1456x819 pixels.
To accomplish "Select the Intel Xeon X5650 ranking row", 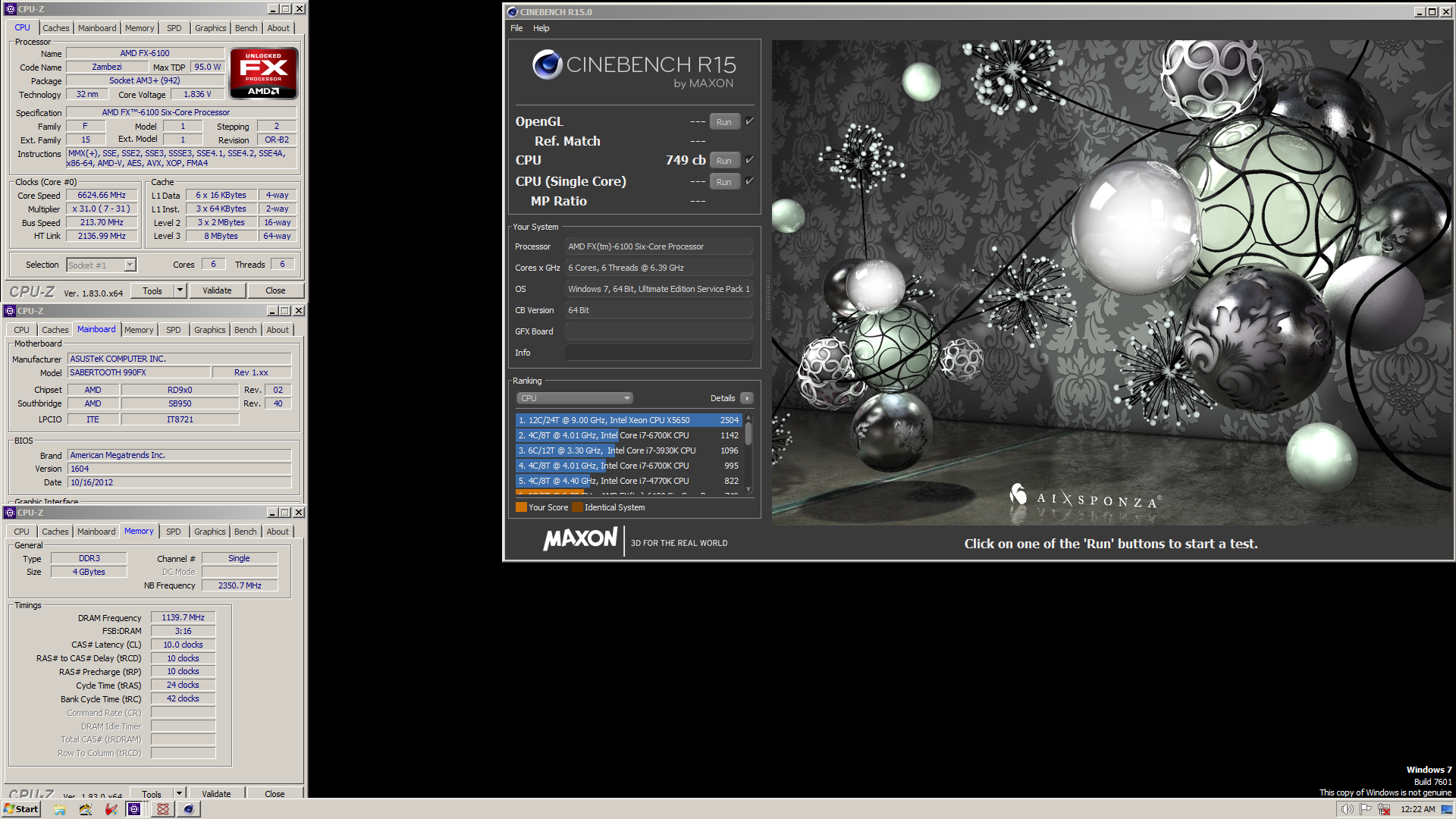I will click(x=629, y=420).
